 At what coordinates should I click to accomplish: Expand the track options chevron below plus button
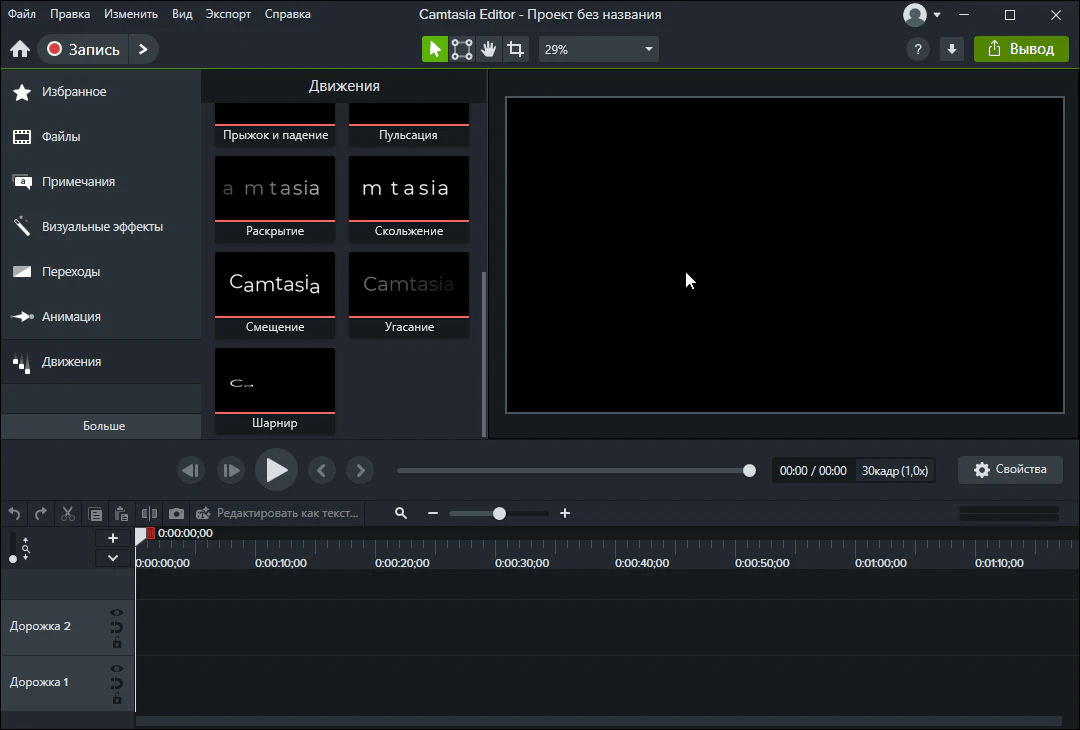113,558
